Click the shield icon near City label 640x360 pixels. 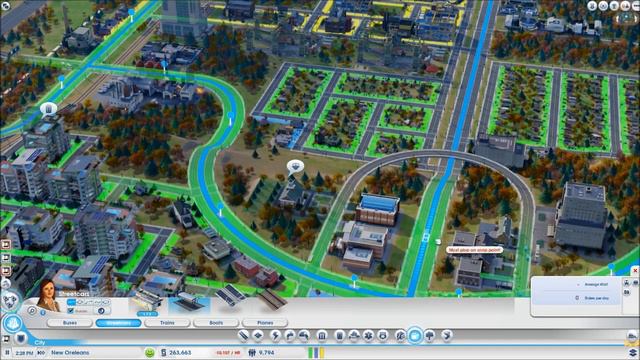[21, 338]
